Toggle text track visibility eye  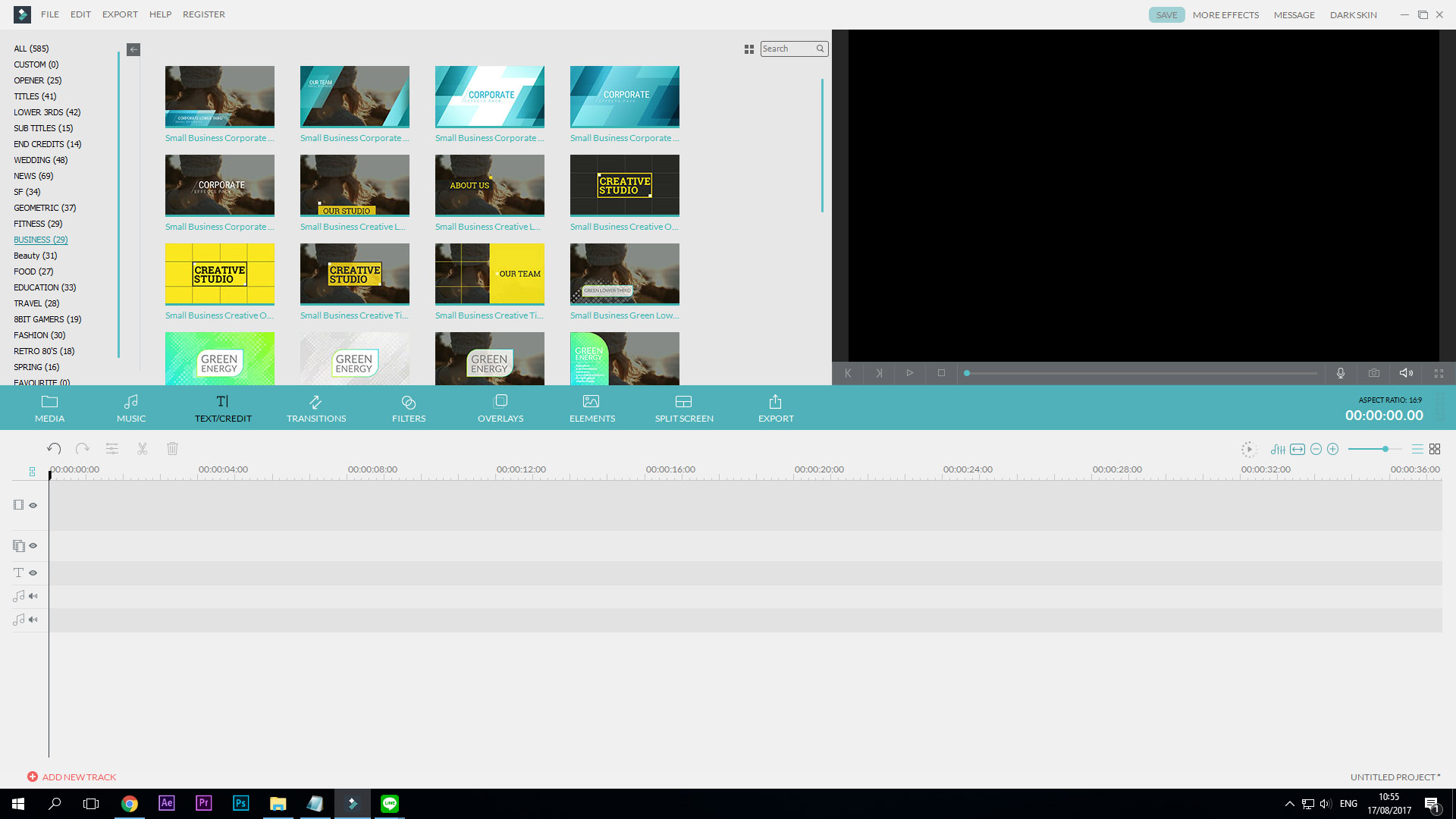pos(33,573)
